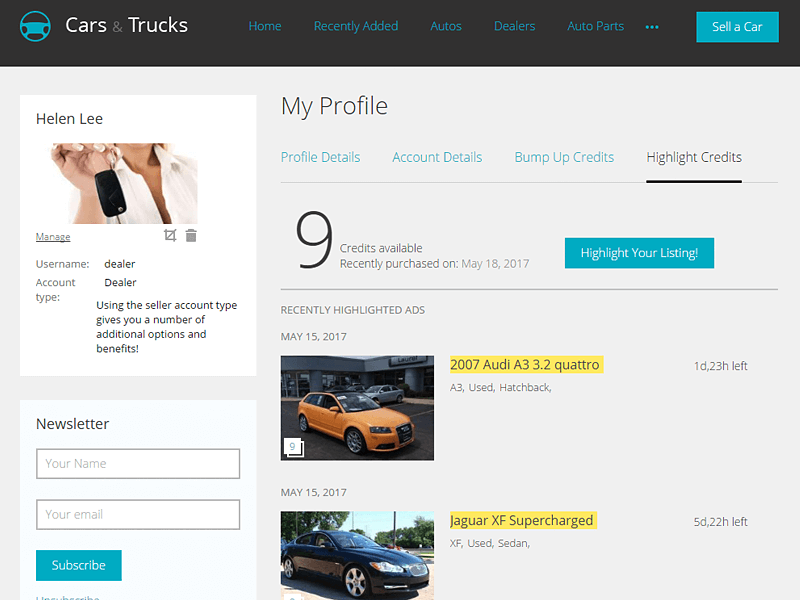The image size is (800, 600).
Task: Click the 'RECENTLY HIGHLIGHTED ADS' heading
Action: 353,310
